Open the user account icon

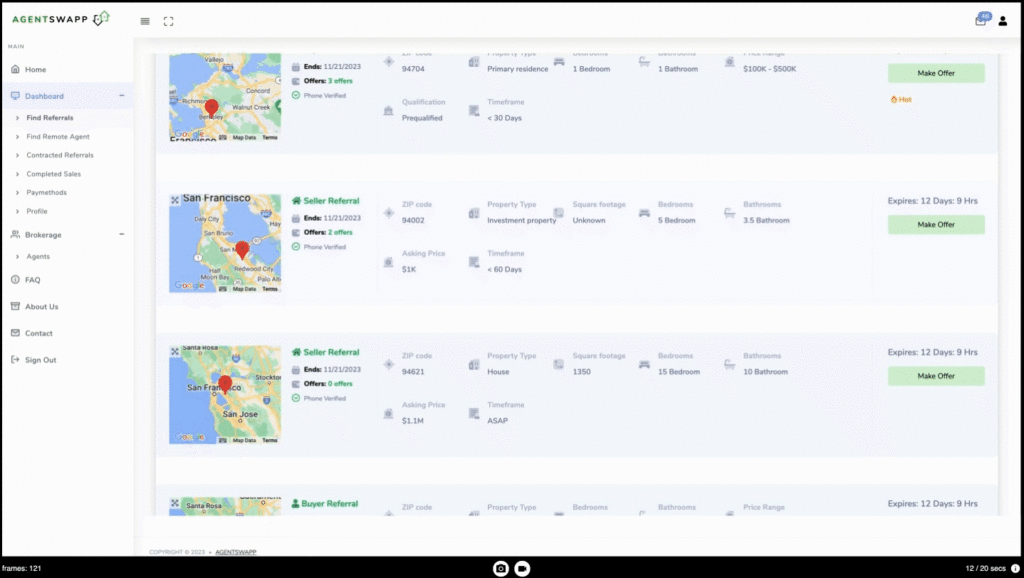1002,22
